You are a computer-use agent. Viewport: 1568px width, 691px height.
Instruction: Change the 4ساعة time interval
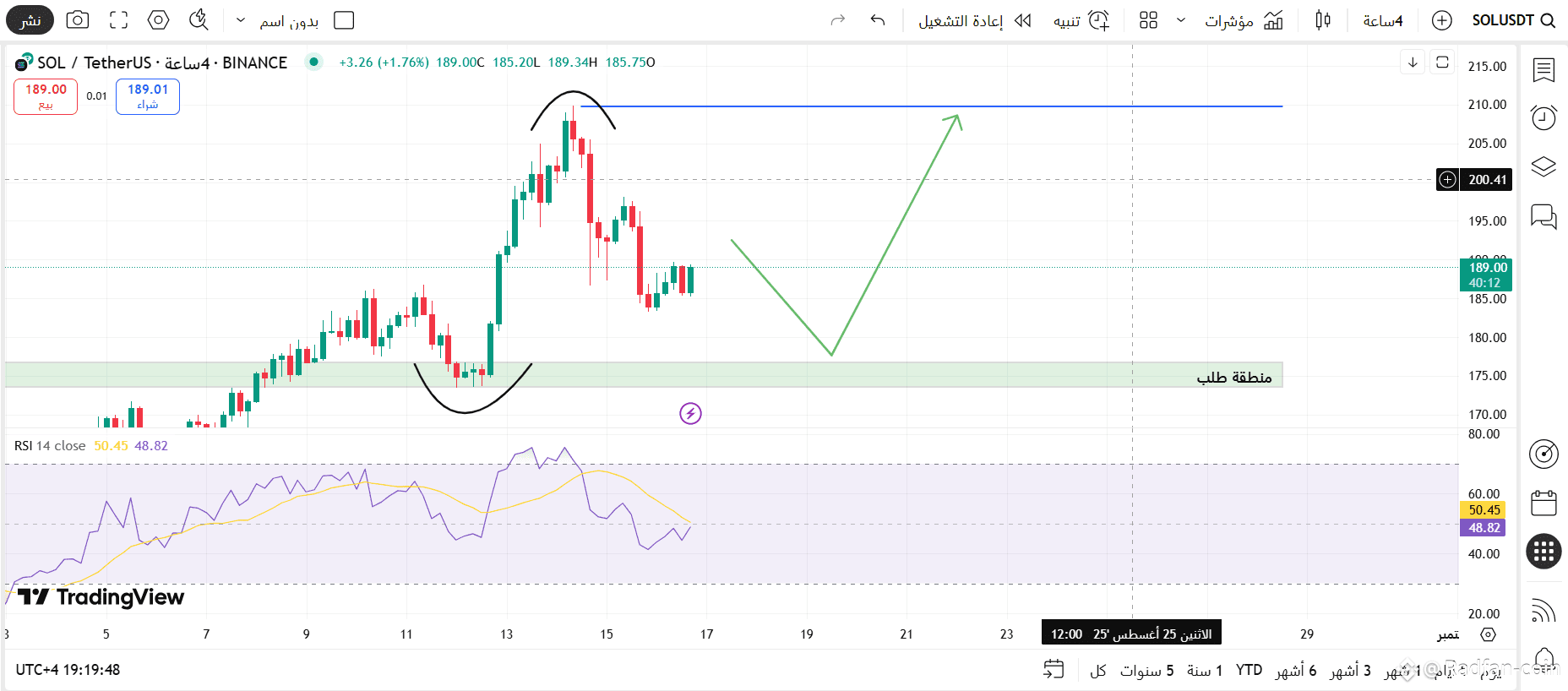[x=1383, y=20]
